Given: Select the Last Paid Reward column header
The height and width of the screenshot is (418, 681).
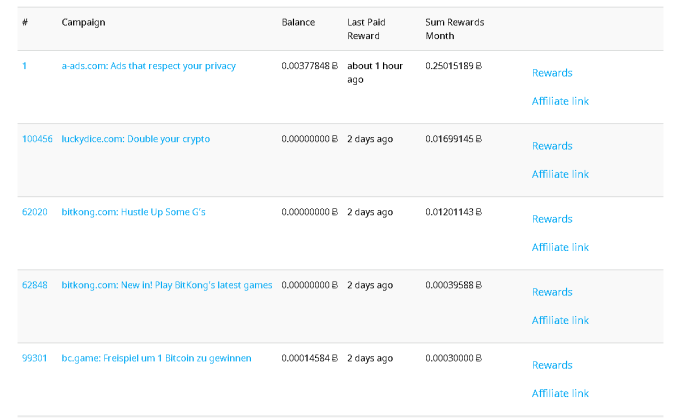Looking at the screenshot, I should (x=366, y=29).
